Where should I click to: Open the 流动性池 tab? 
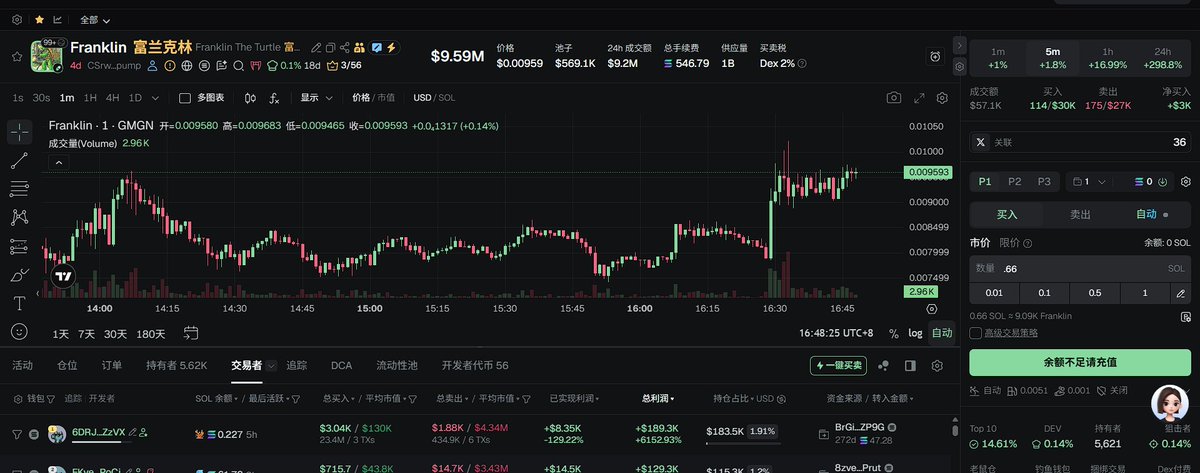pyautogui.click(x=397, y=366)
